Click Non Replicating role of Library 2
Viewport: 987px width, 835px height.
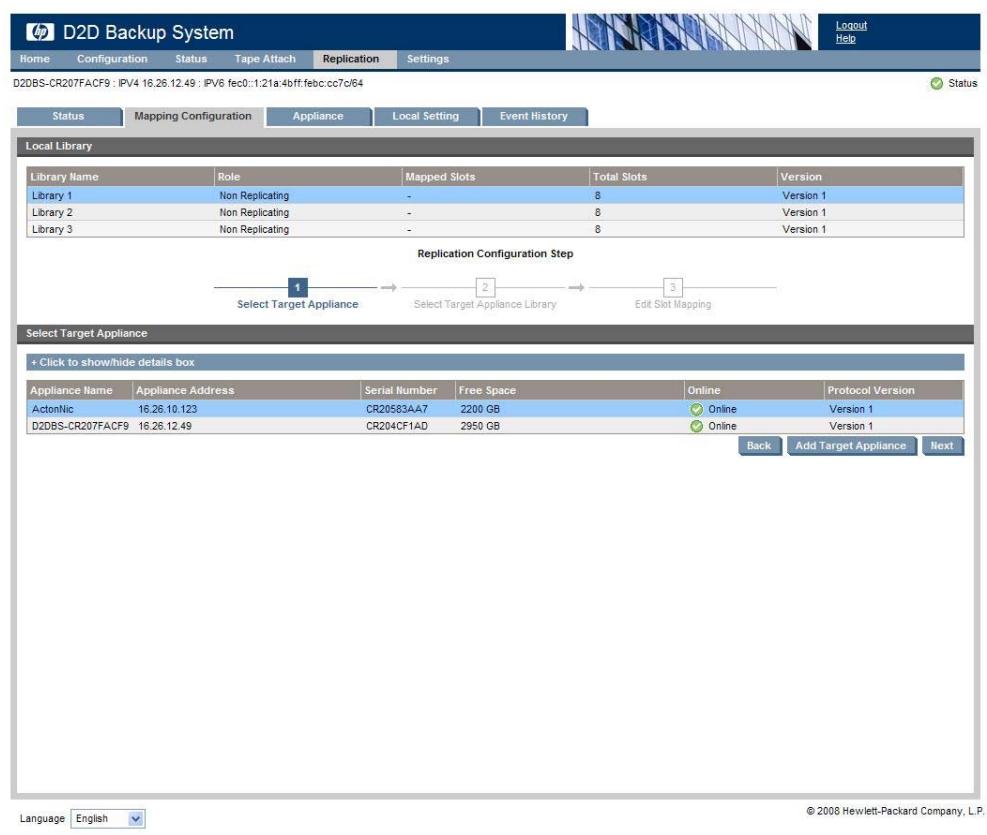click(x=254, y=213)
